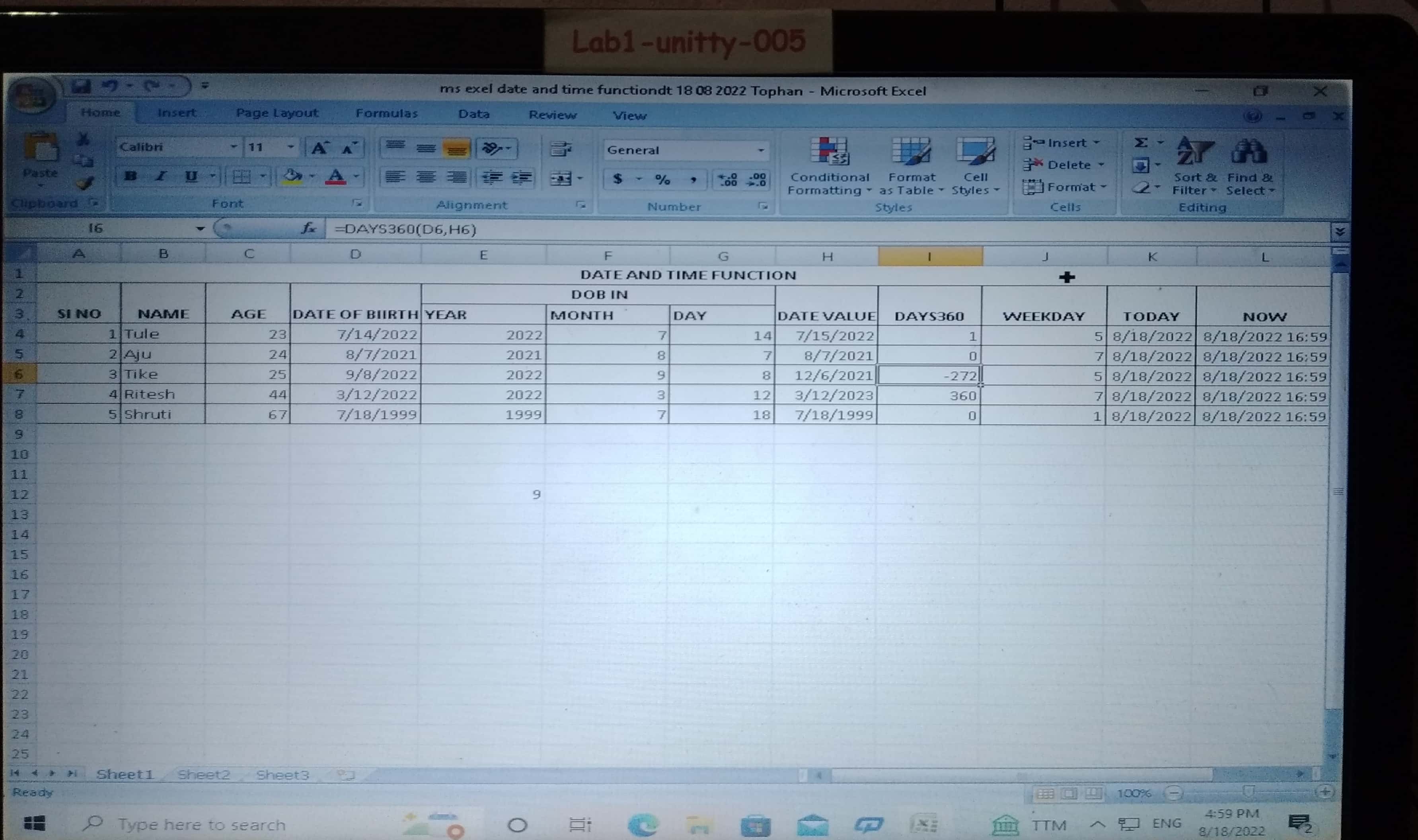Open Sheet2 worksheet tab
This screenshot has width=1418, height=840.
[204, 774]
